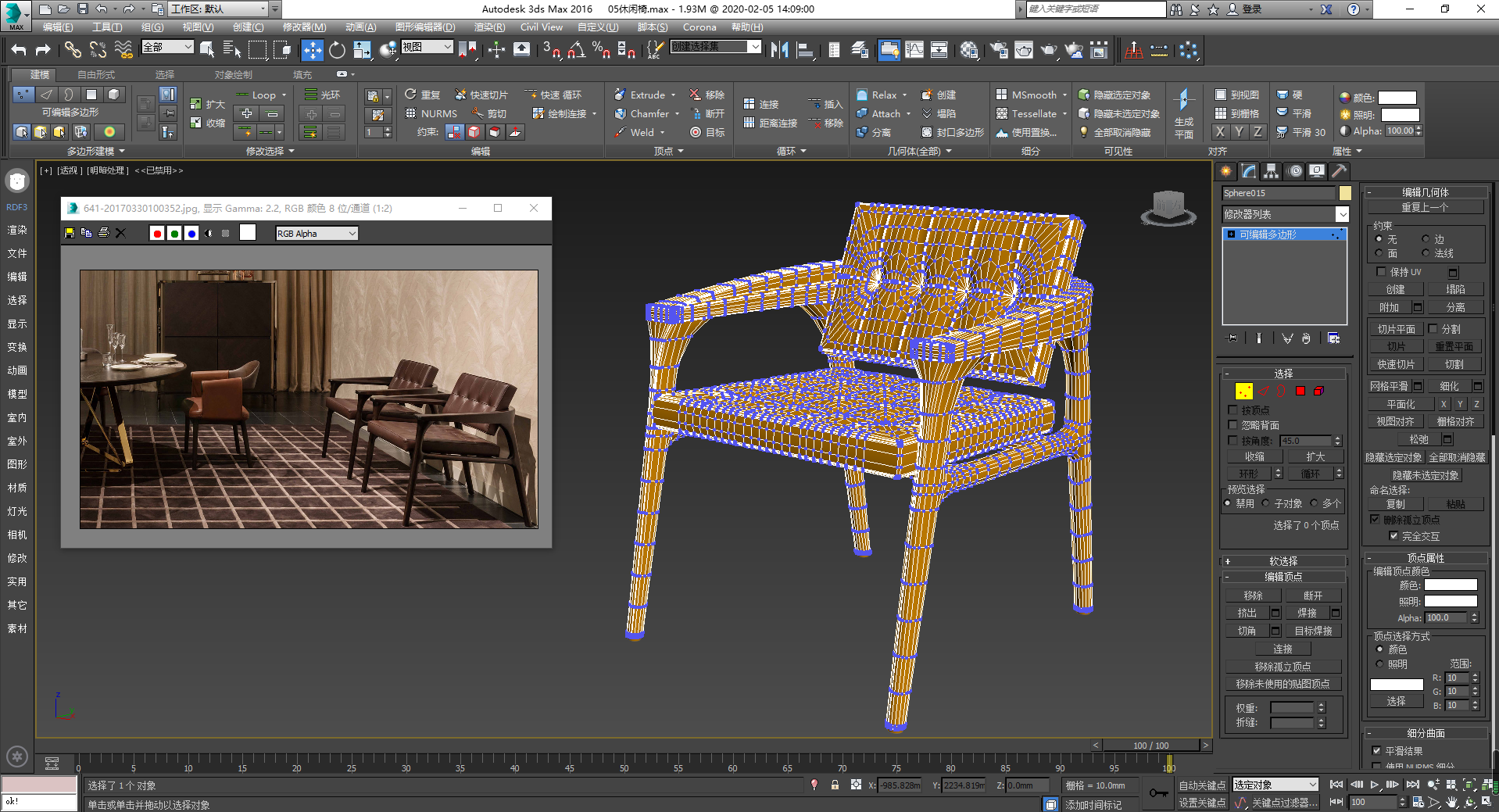
Task: Click the Undo arrow icon
Action: coord(18,50)
